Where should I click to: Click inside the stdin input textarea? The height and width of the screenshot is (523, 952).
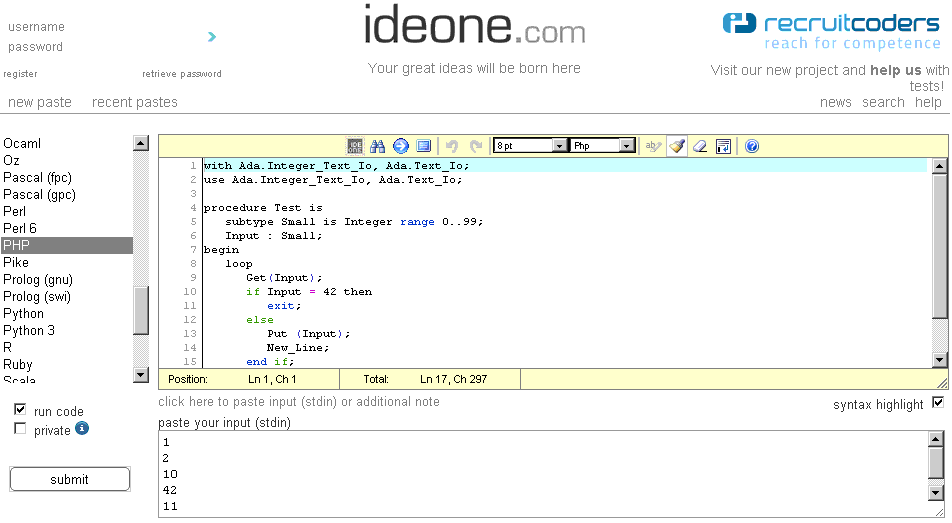(x=543, y=474)
